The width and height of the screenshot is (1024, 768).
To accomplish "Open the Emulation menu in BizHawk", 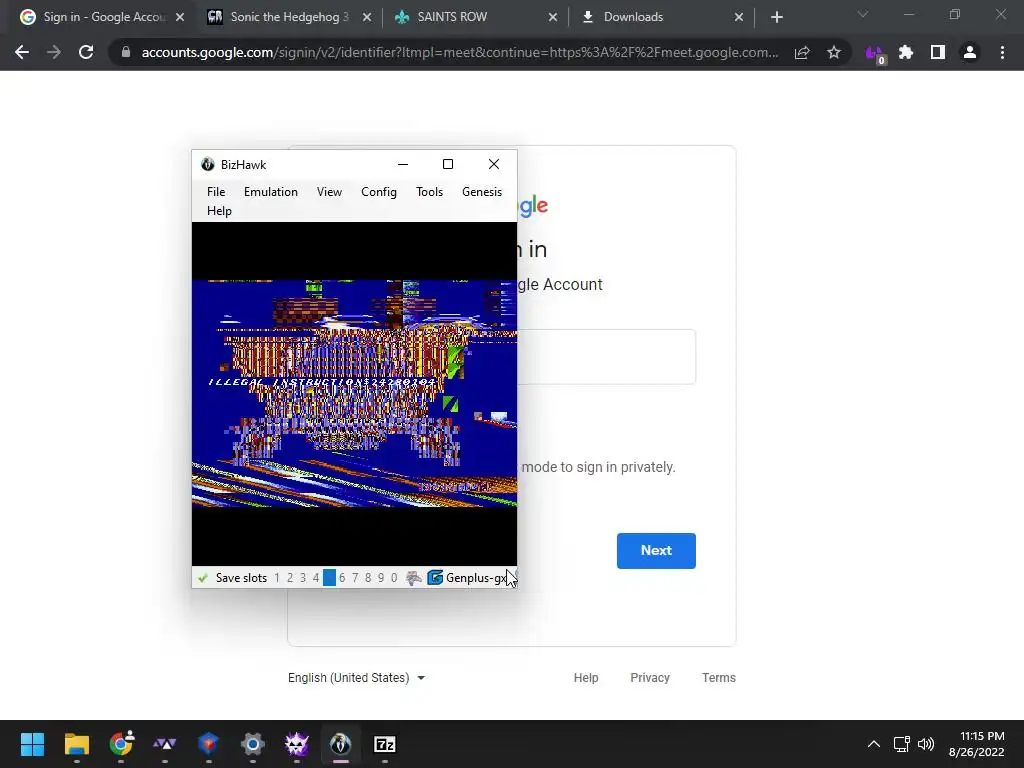I will (x=270, y=191).
